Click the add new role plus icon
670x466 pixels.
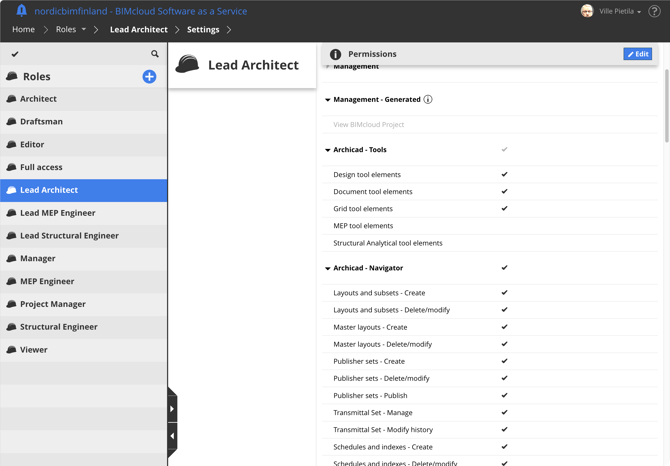tap(149, 76)
